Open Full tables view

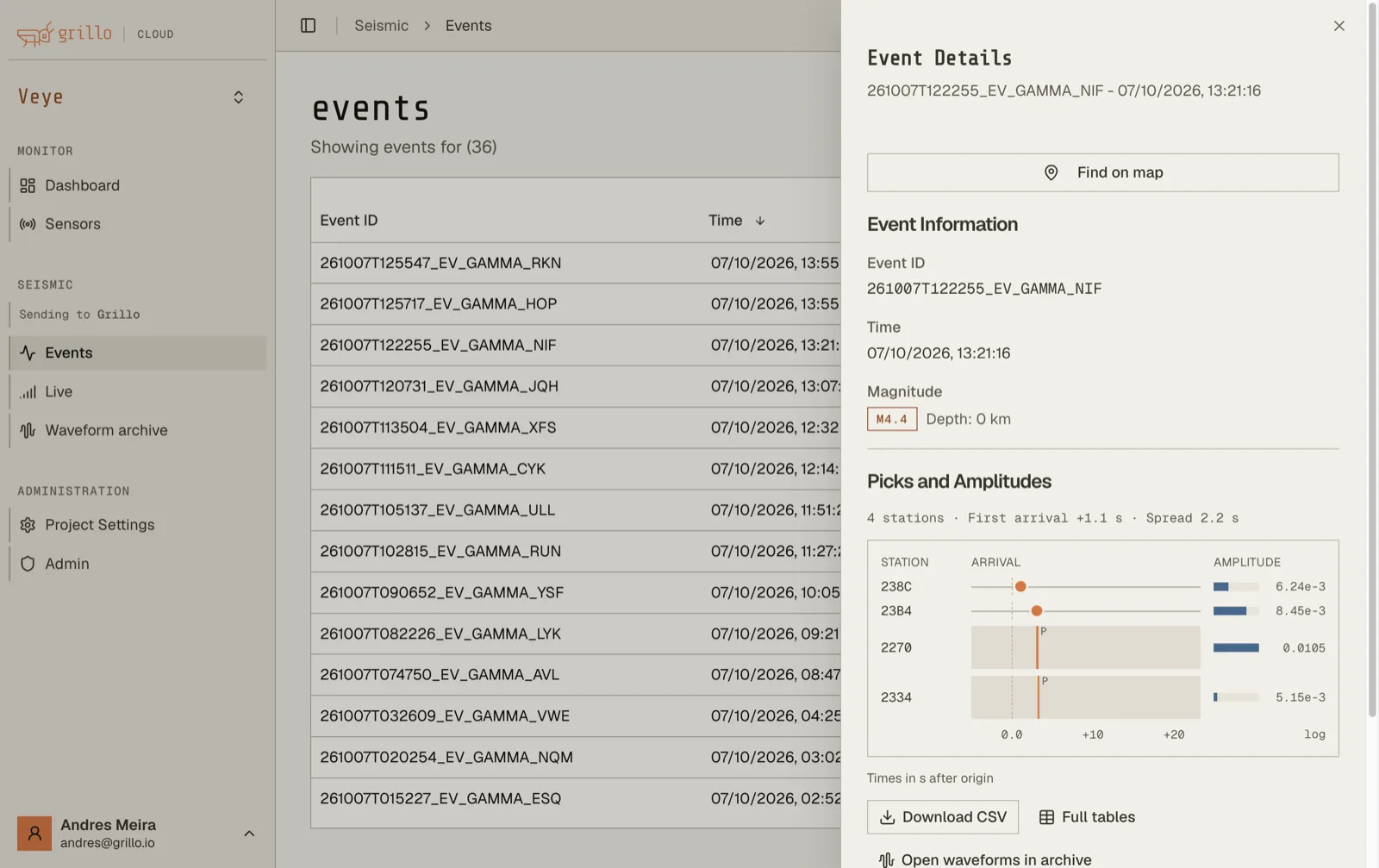point(1087,817)
